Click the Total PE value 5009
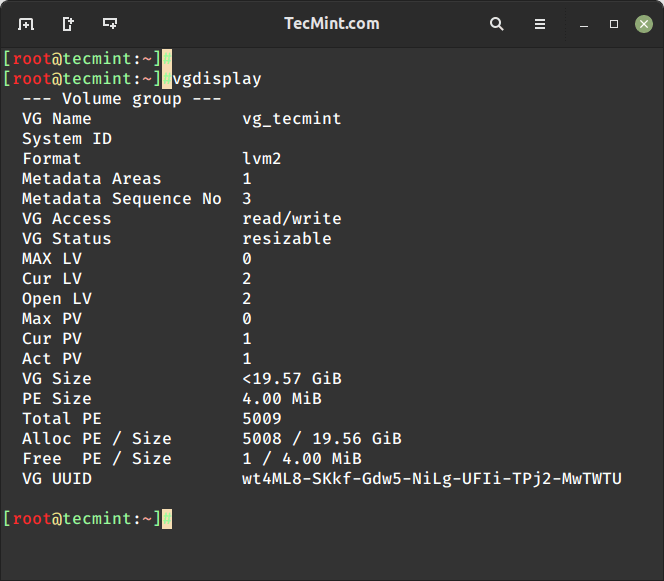The width and height of the screenshot is (664, 581). (x=261, y=418)
